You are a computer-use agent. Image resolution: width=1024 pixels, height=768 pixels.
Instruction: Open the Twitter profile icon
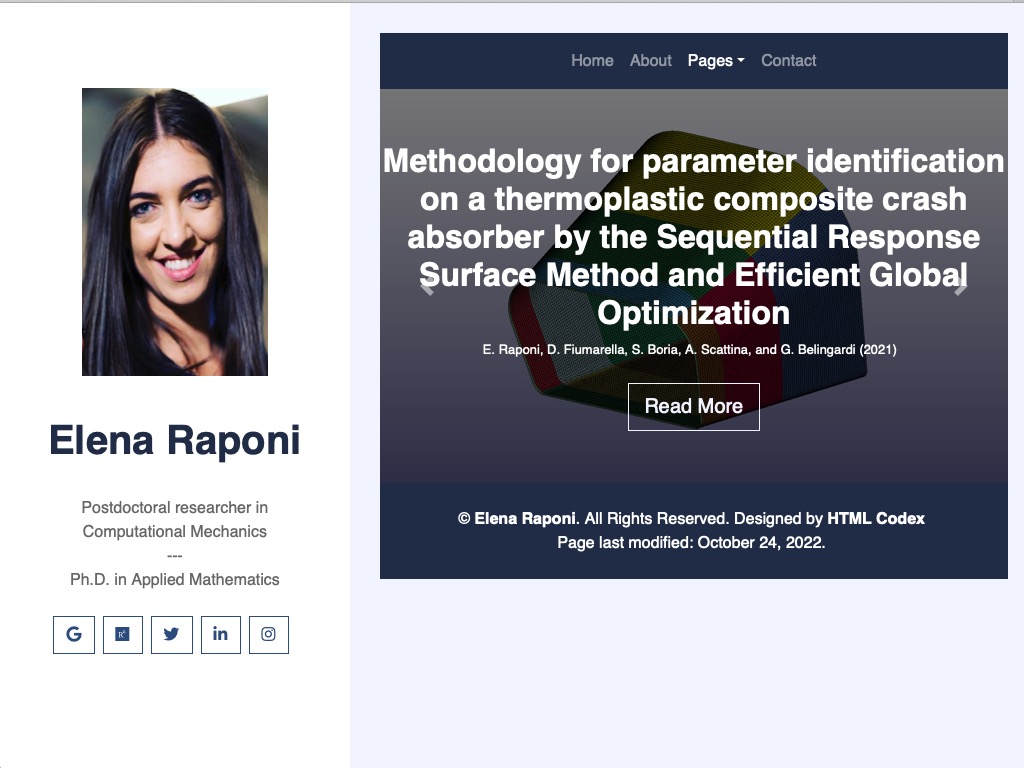[x=172, y=634]
